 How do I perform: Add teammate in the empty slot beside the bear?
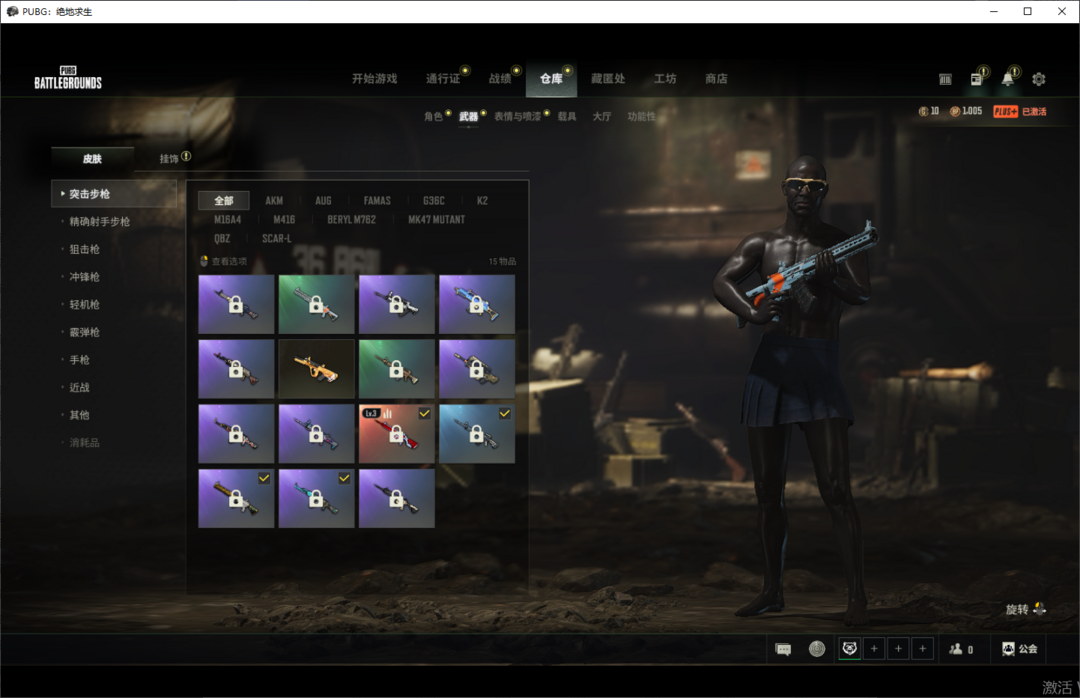874,648
